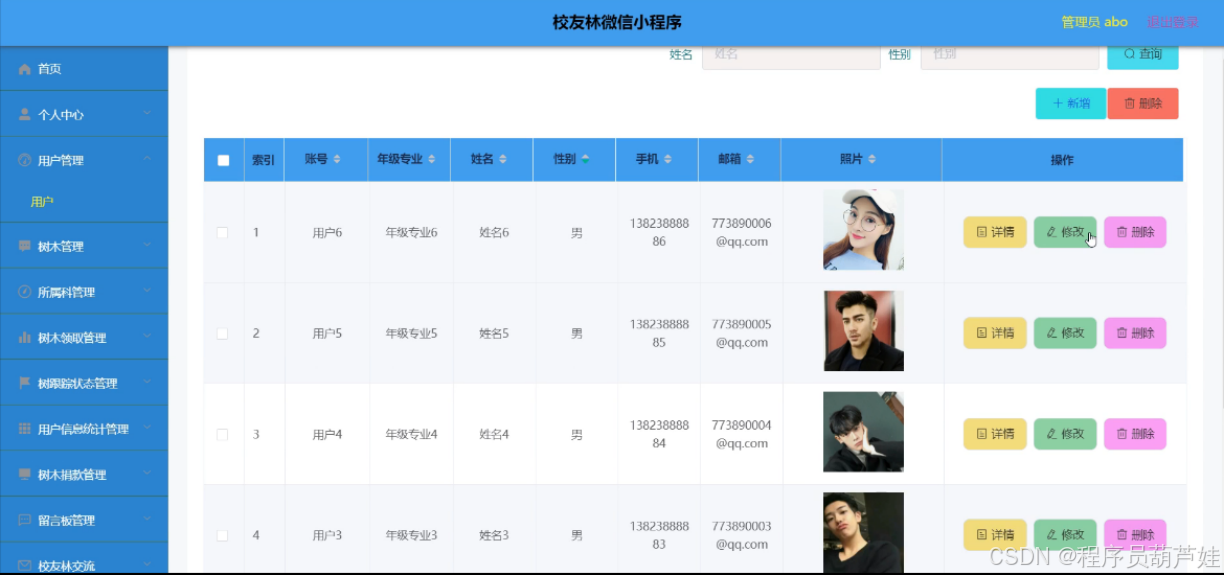
Task: Click the flag icon beside 树跟踪状态管理
Action: [x=25, y=383]
